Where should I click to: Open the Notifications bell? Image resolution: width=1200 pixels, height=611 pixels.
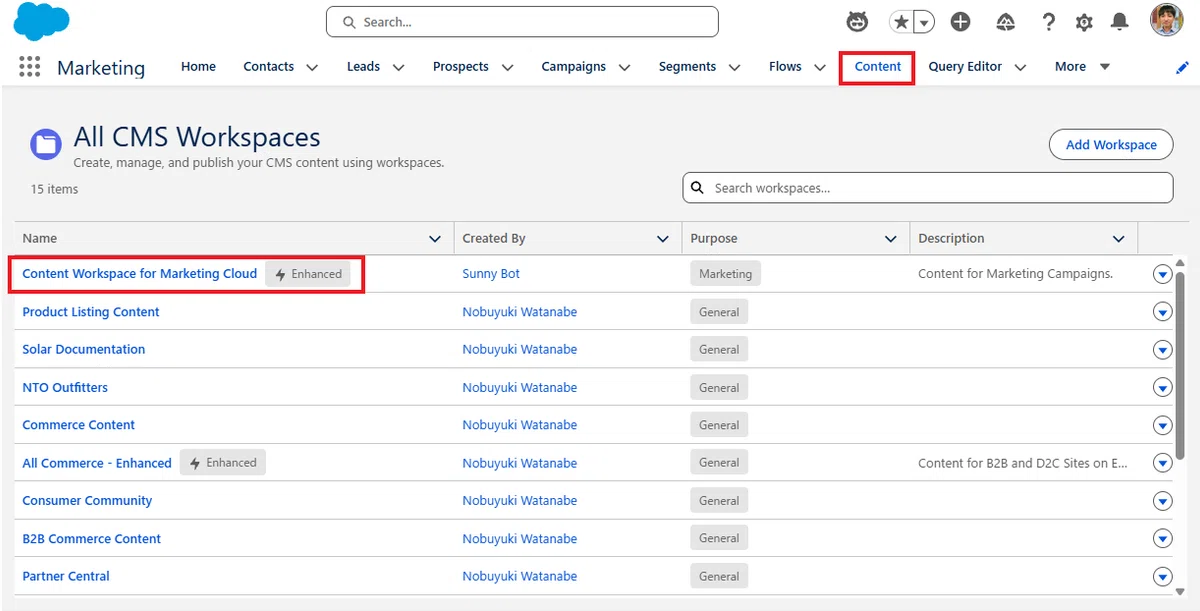tap(1121, 22)
